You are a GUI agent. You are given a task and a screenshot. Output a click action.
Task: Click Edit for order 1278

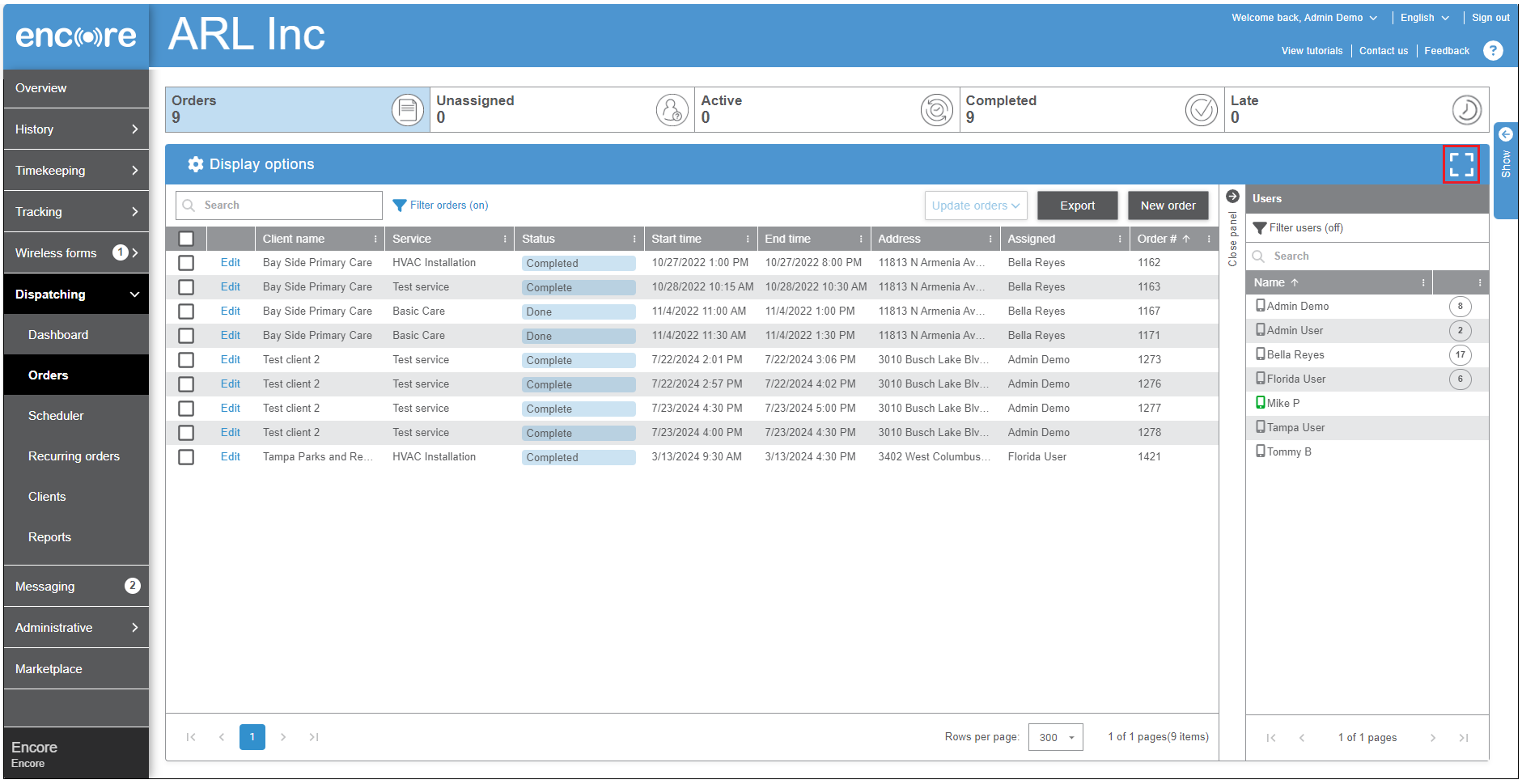pos(231,433)
